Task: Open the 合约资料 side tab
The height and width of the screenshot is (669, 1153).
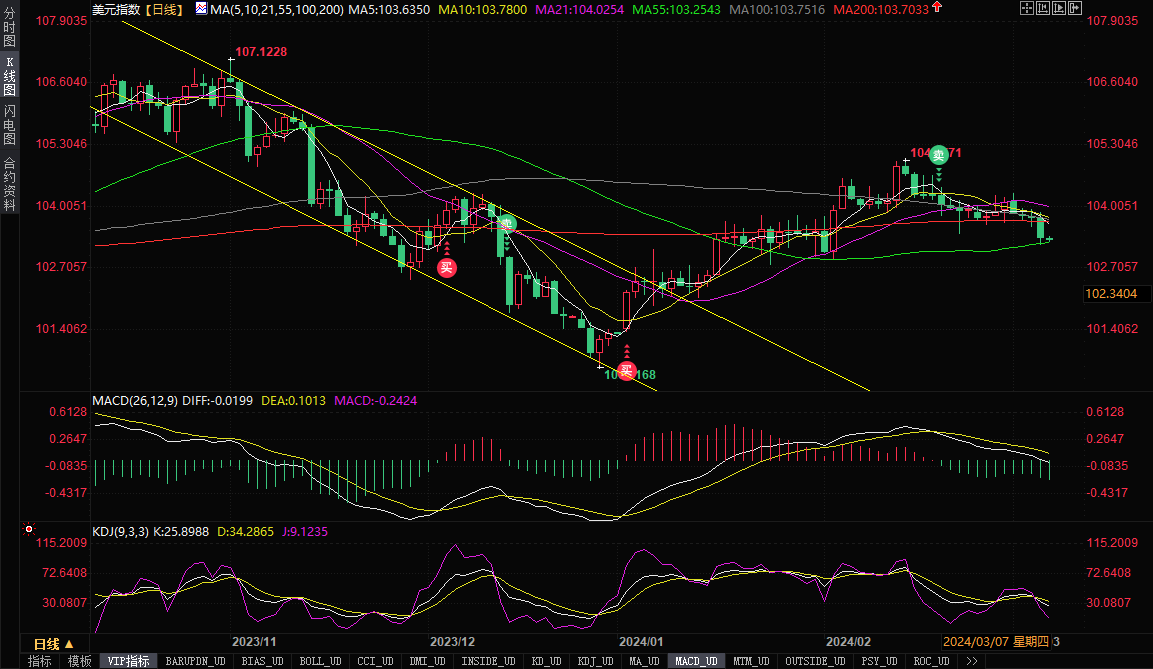Action: coord(9,183)
